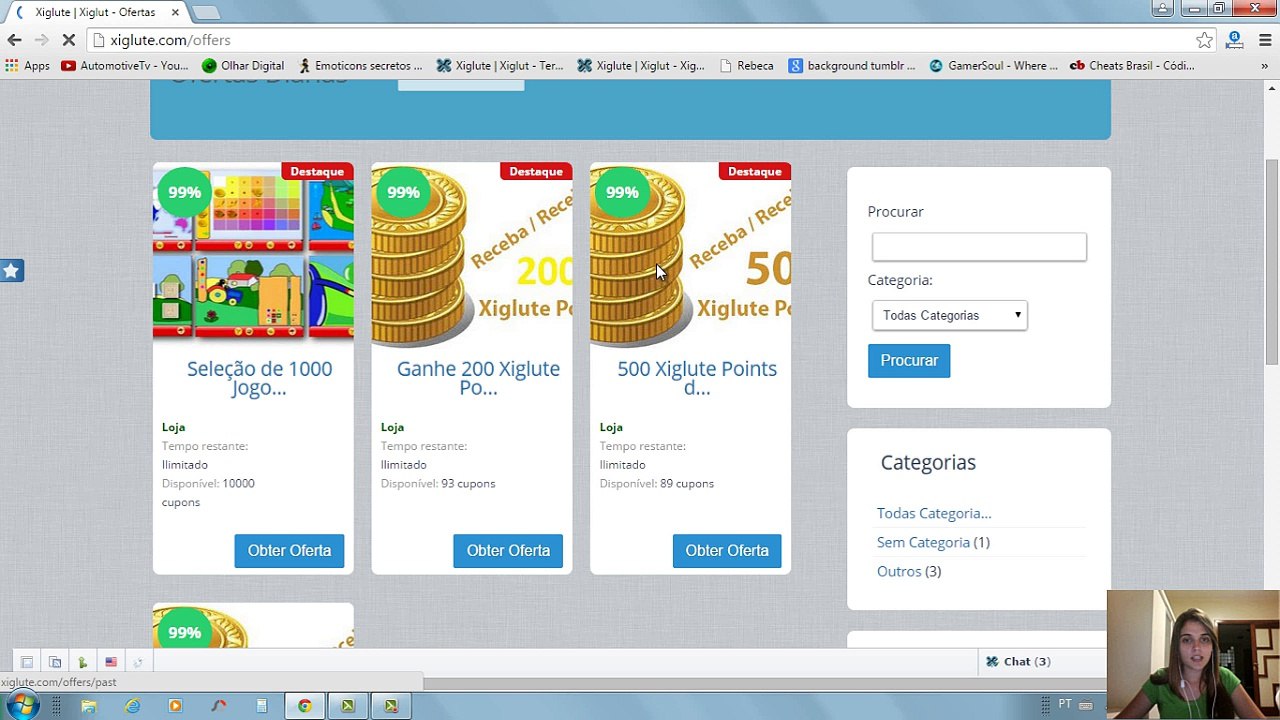Open the Seleção de 1000 Jogo... title
The image size is (1280, 720).
pos(259,378)
